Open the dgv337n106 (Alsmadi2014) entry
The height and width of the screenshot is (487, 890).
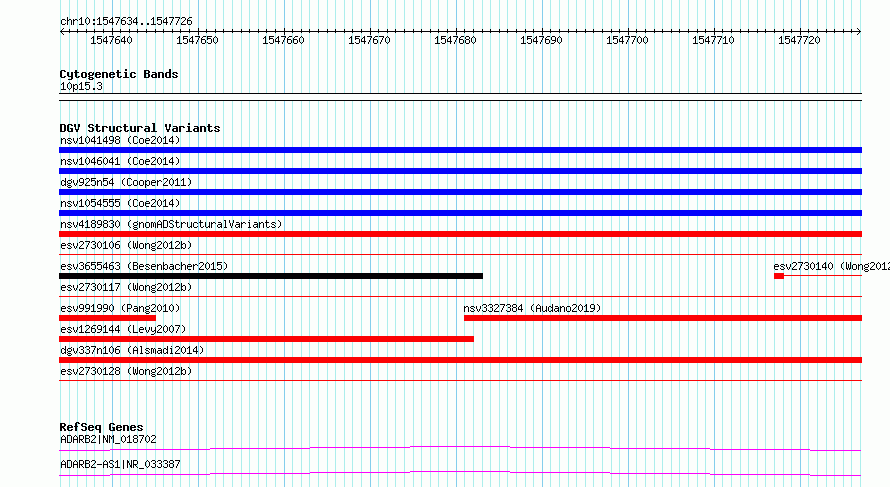click(132, 350)
